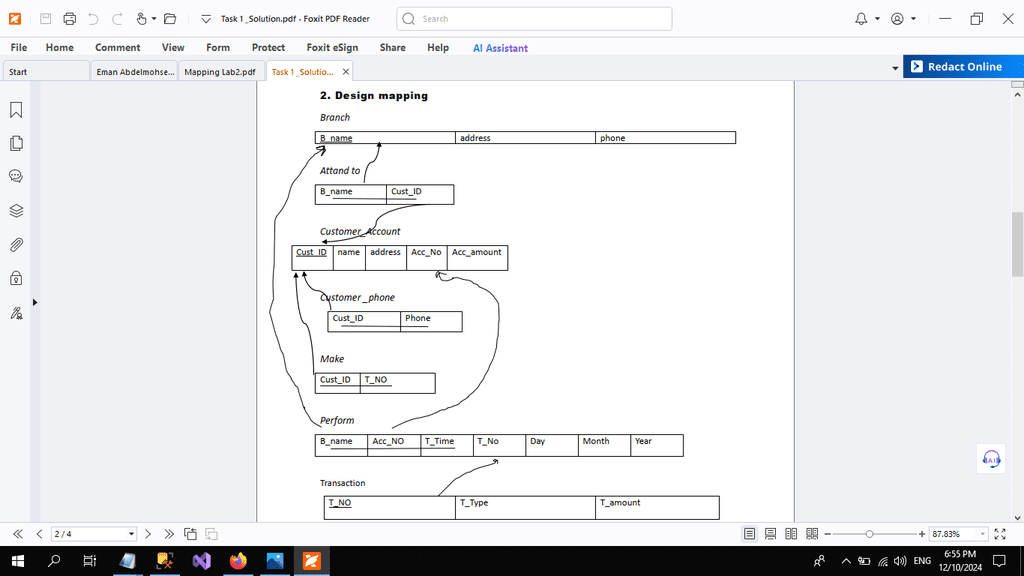Open the AI Assistant tab
Viewport: 1024px width, 576px height.
pos(500,48)
